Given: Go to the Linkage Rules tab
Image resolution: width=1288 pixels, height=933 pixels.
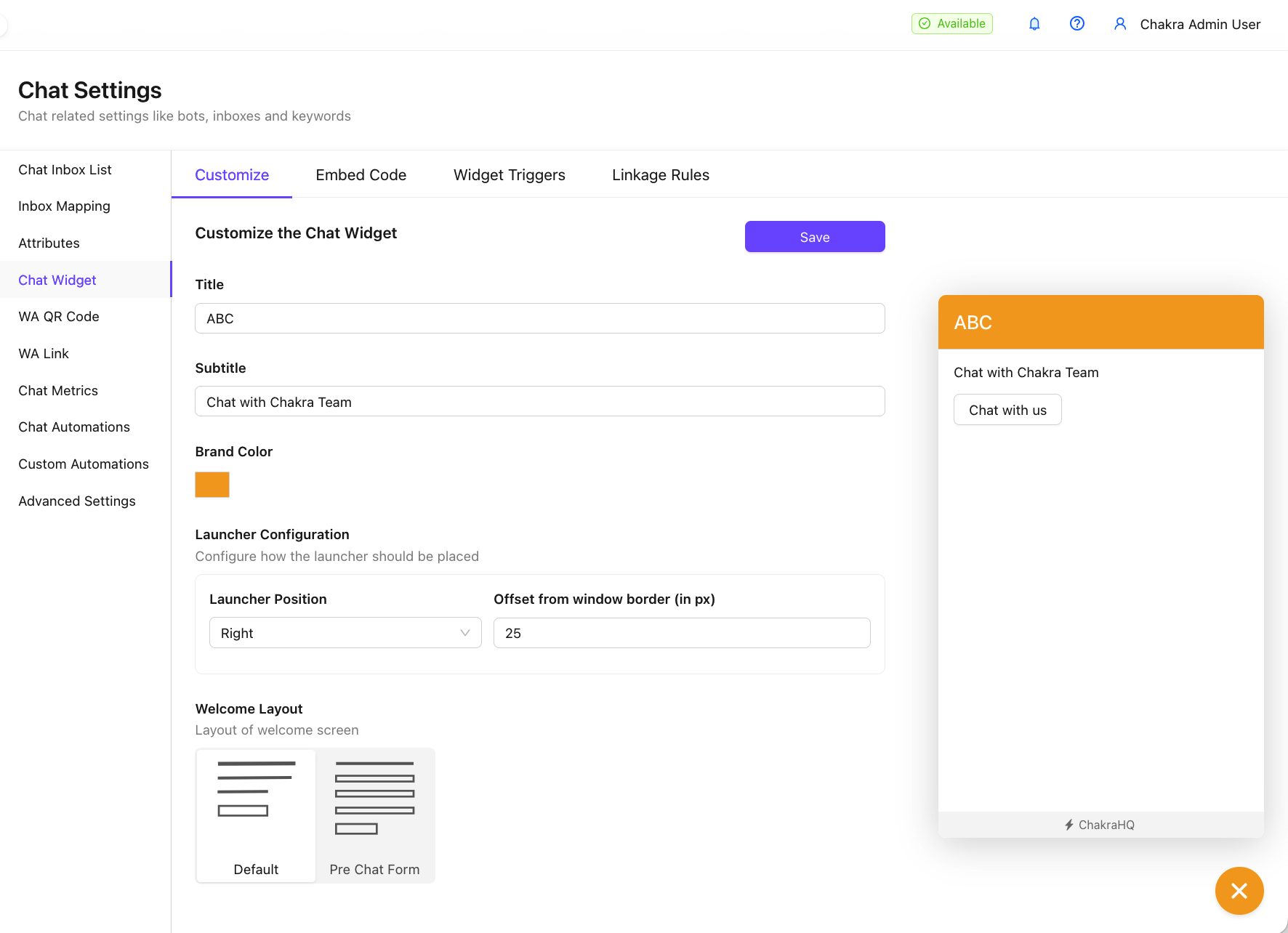Looking at the screenshot, I should pos(660,175).
